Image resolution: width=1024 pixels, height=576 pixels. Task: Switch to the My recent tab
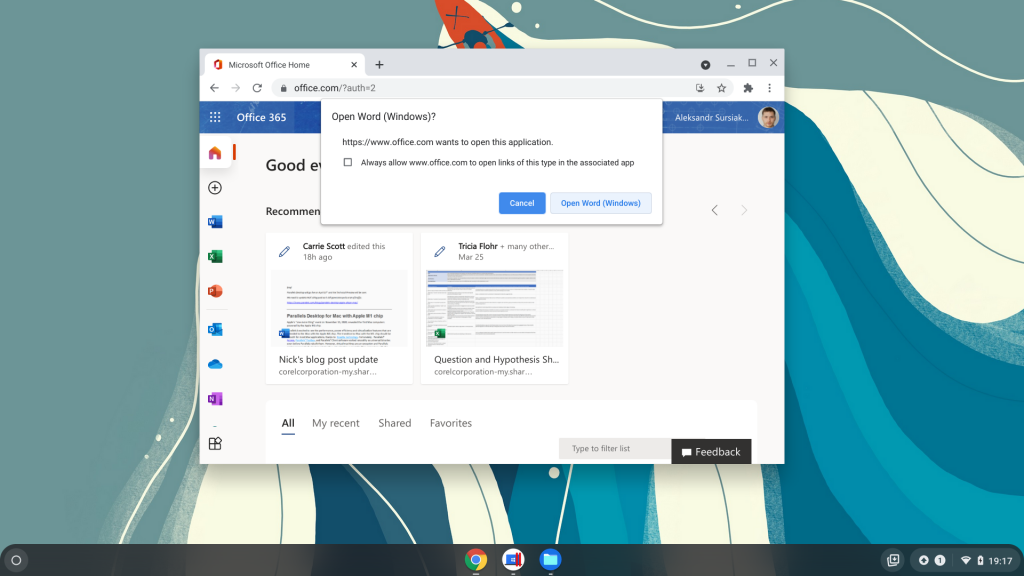tap(336, 423)
